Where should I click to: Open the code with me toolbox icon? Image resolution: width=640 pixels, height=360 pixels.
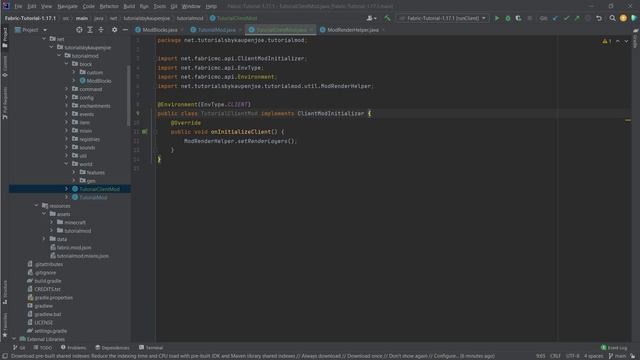click(x=634, y=18)
